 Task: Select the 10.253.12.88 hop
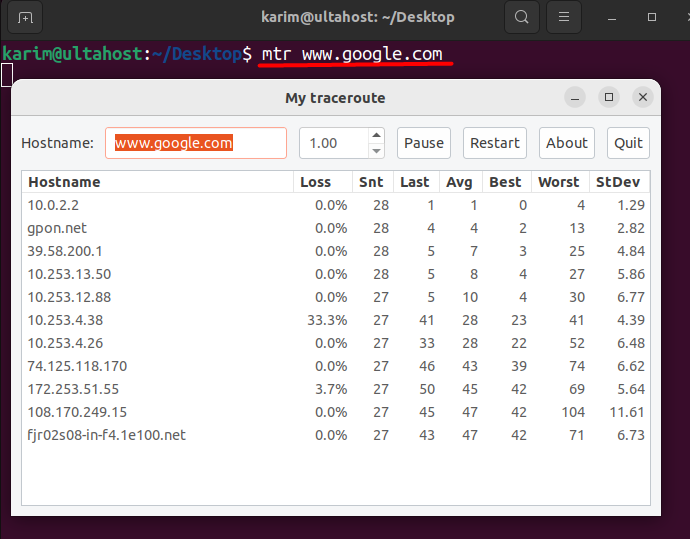point(336,297)
